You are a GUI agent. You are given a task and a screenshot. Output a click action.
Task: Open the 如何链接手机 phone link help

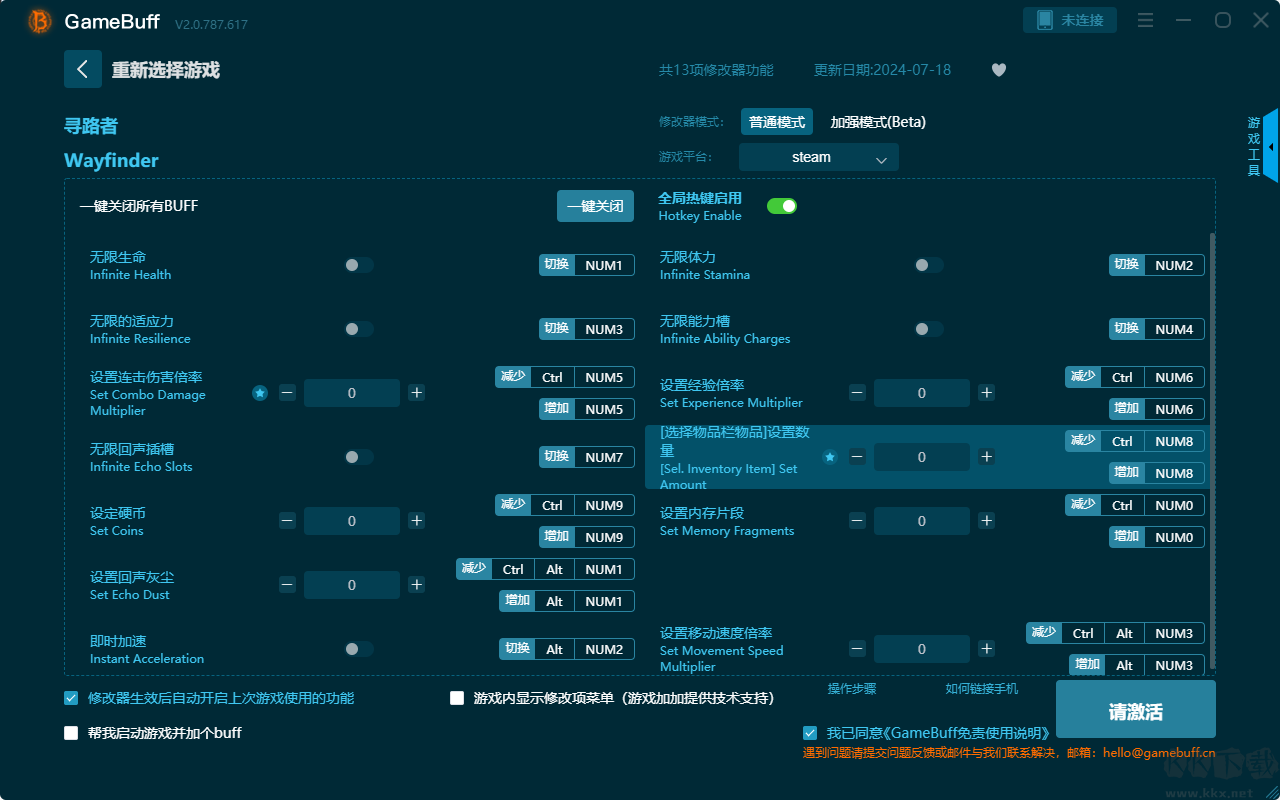982,689
